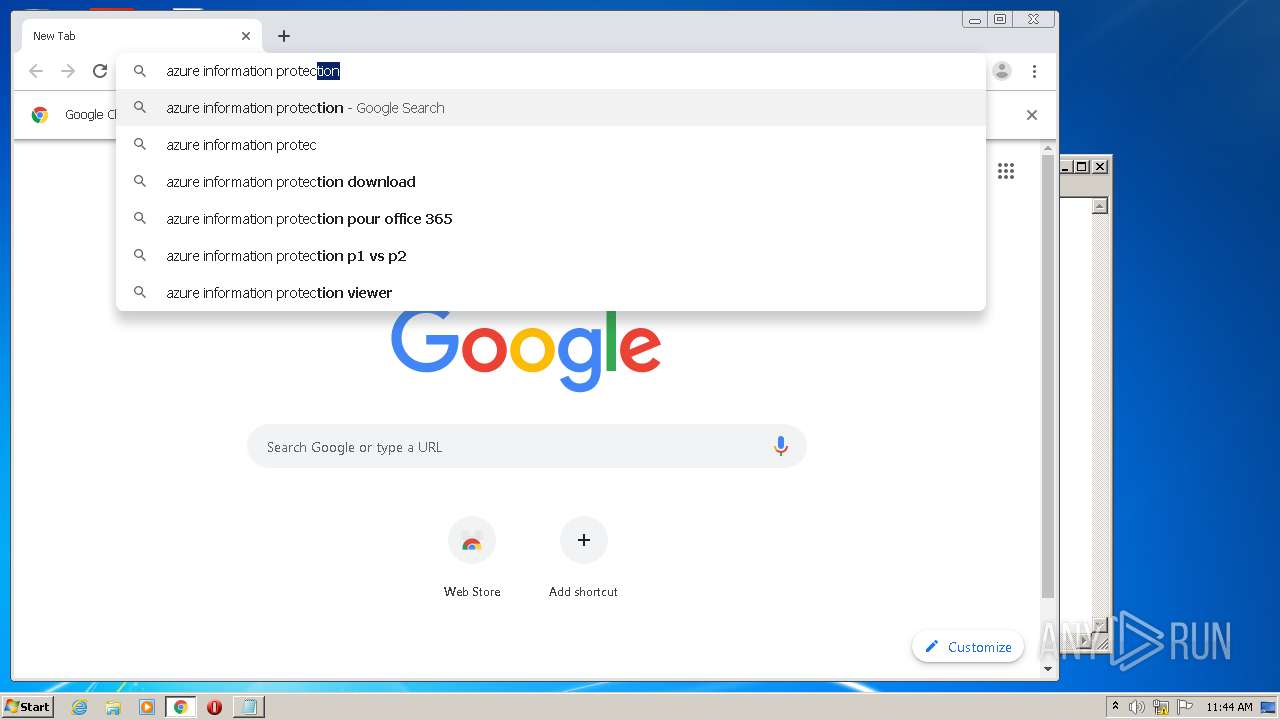Open the network tray icon

1161,707
